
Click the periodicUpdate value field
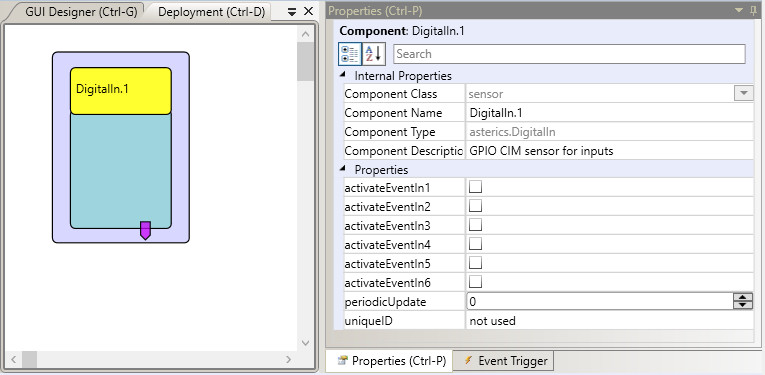[600, 302]
